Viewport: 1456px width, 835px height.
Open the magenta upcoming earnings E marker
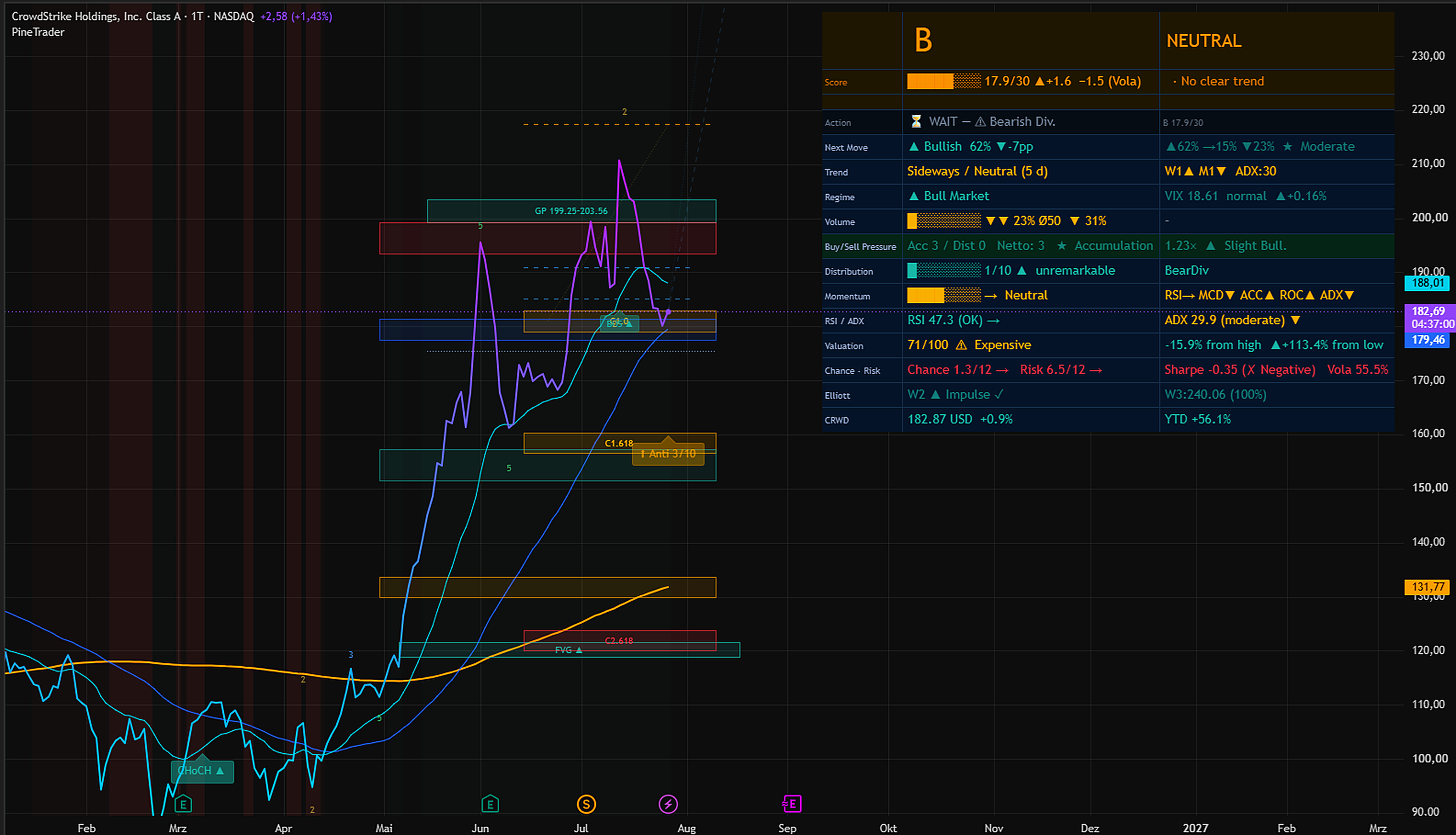[791, 804]
